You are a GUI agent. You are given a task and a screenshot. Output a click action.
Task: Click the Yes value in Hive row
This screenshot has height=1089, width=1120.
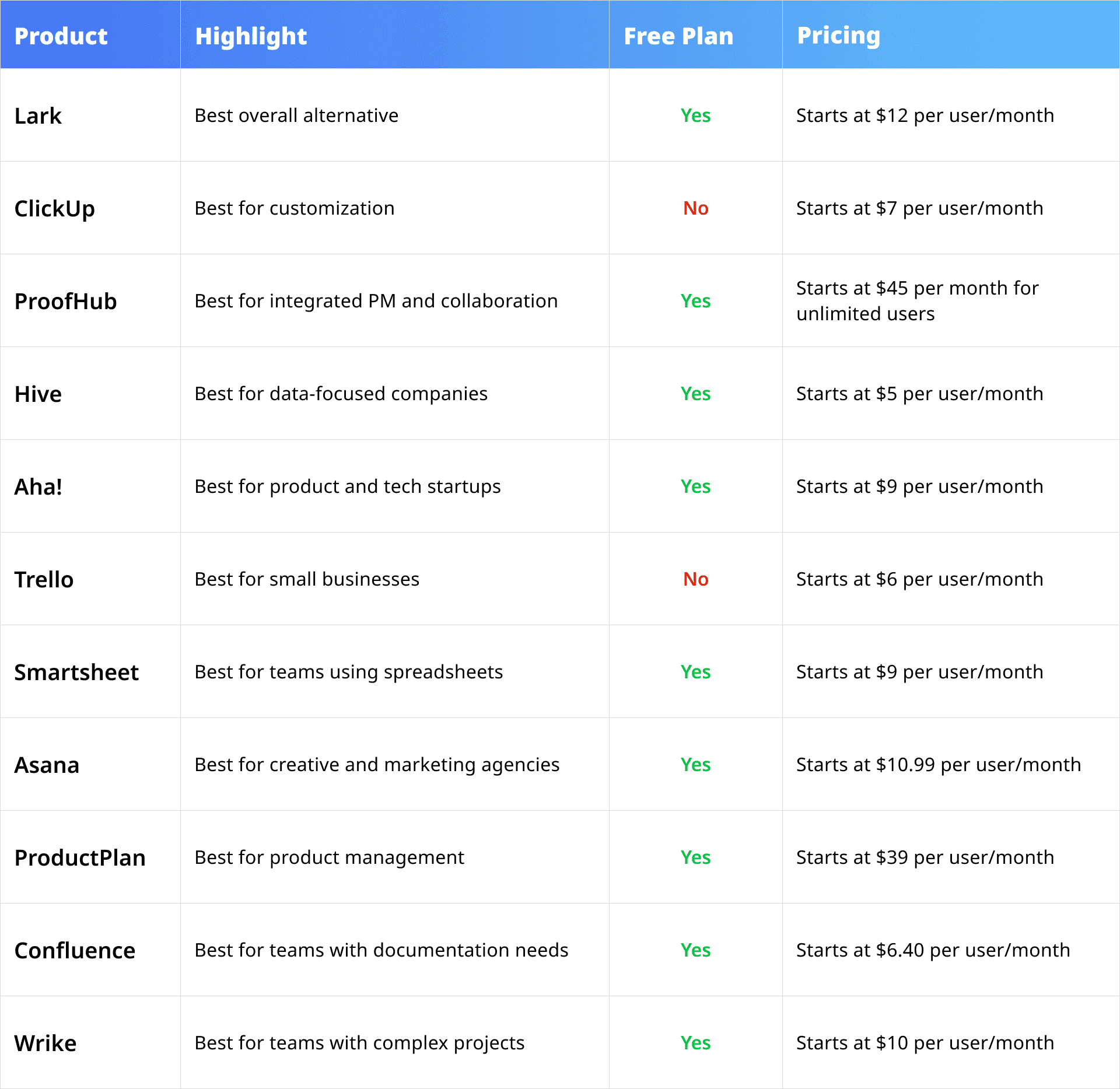[x=696, y=394]
